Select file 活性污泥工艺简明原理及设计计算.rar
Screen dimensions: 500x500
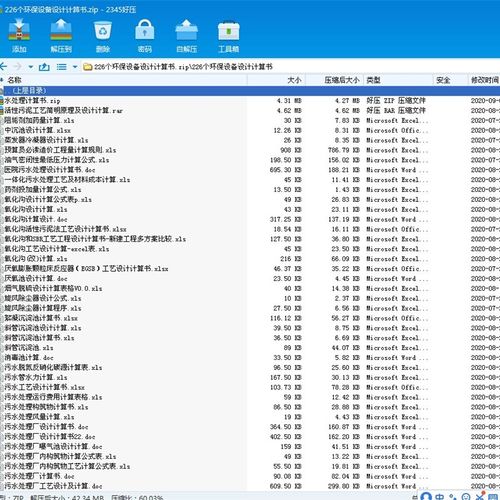point(64,110)
